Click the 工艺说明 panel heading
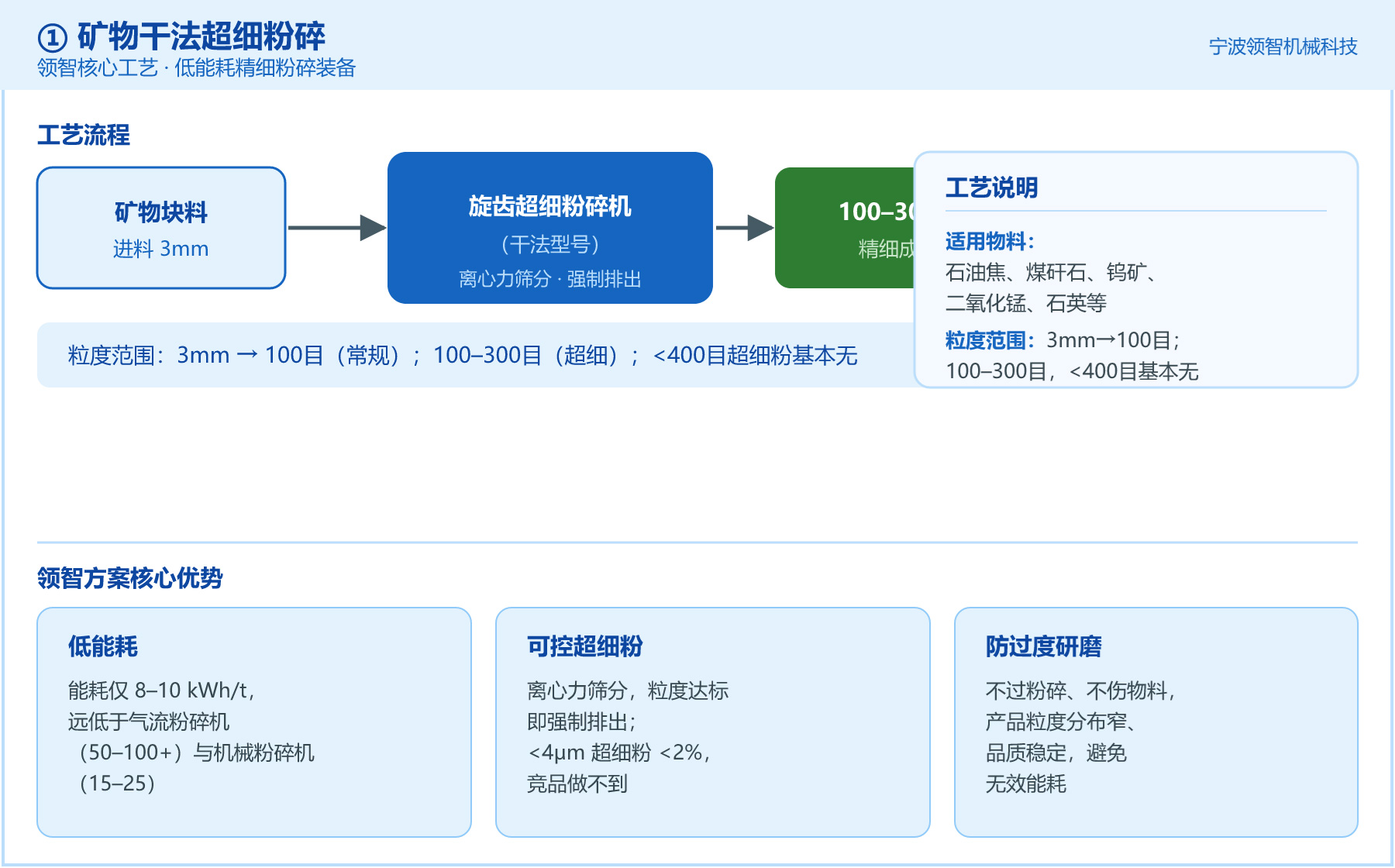 click(992, 188)
